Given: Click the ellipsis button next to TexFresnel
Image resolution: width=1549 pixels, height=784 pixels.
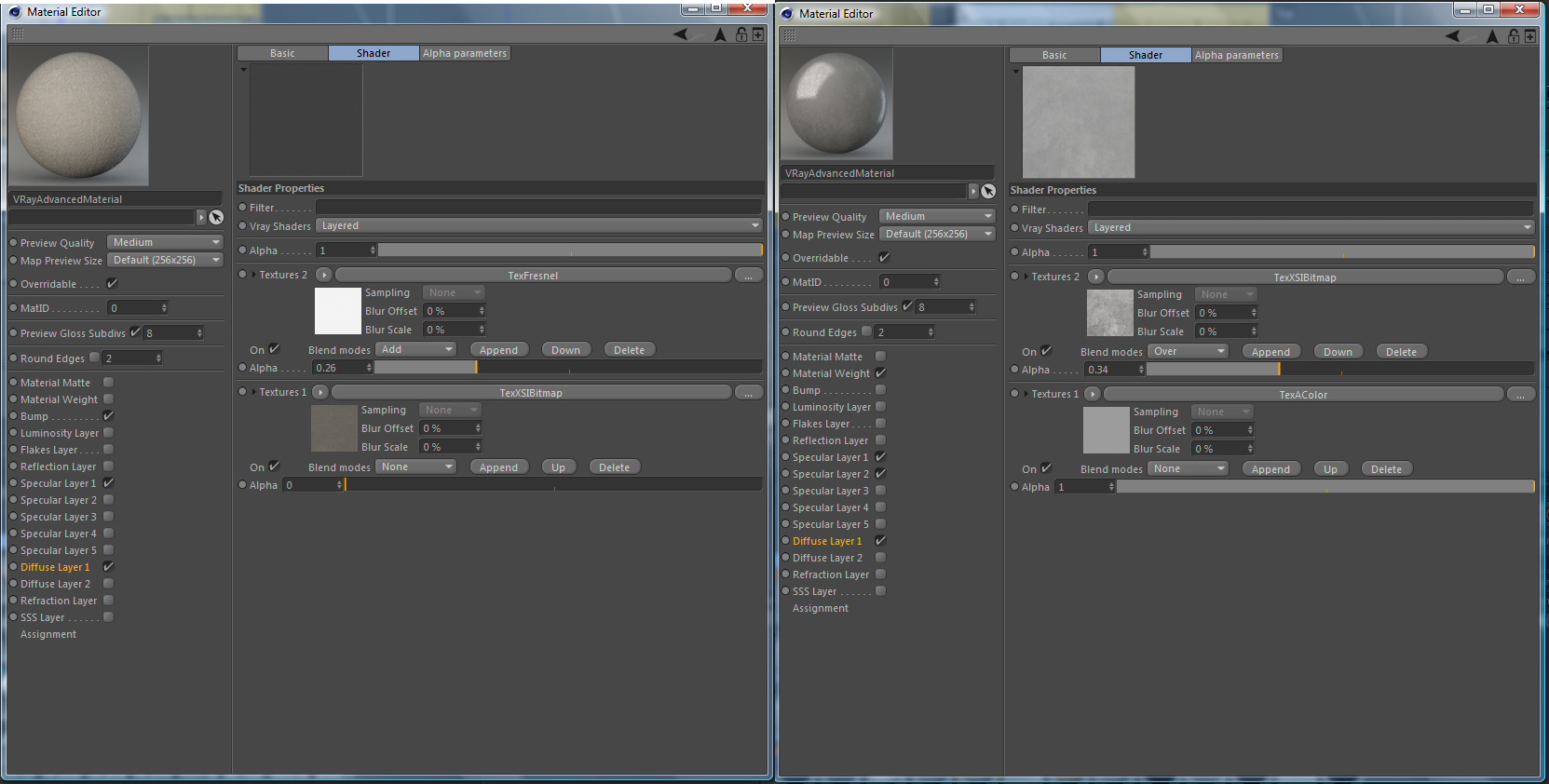Looking at the screenshot, I should (748, 276).
